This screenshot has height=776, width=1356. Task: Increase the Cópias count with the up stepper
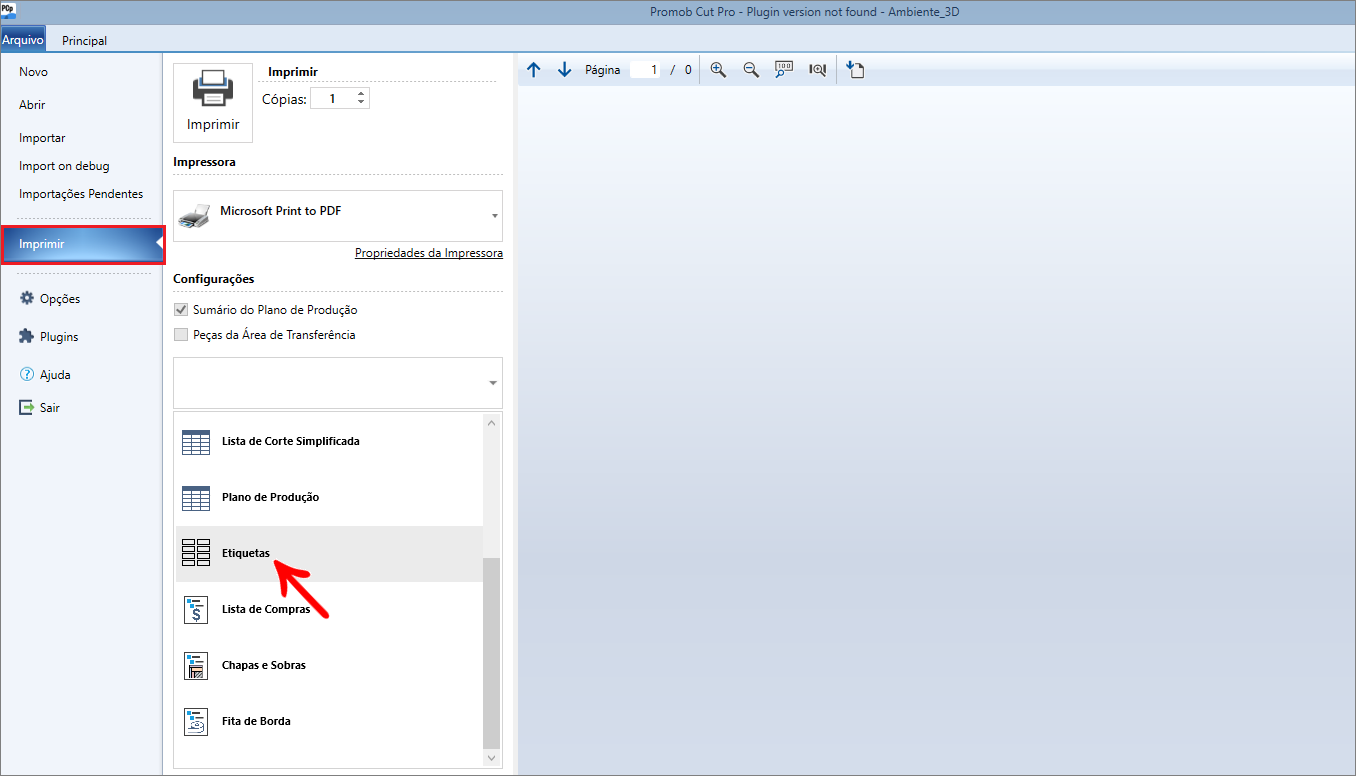pos(361,94)
